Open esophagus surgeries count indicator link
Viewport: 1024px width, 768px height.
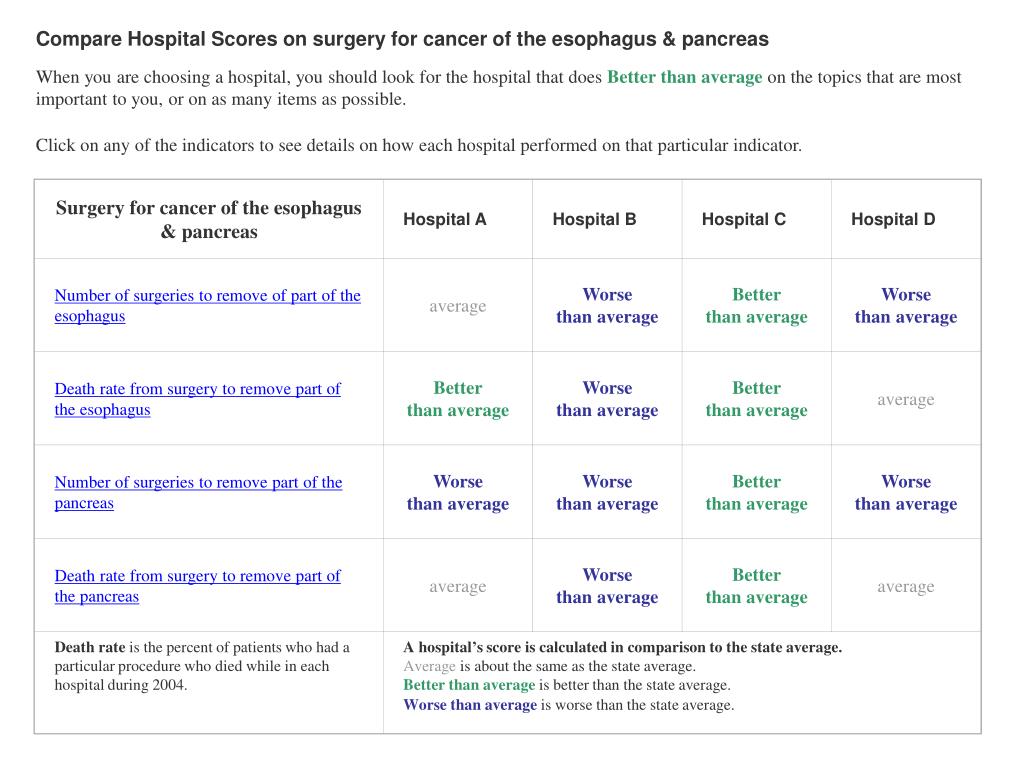click(208, 306)
